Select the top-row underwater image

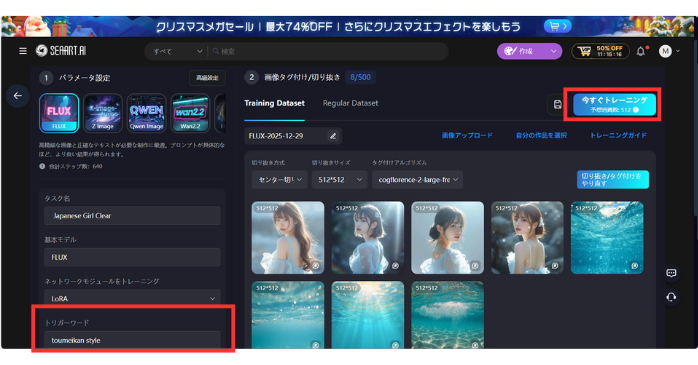607,238
